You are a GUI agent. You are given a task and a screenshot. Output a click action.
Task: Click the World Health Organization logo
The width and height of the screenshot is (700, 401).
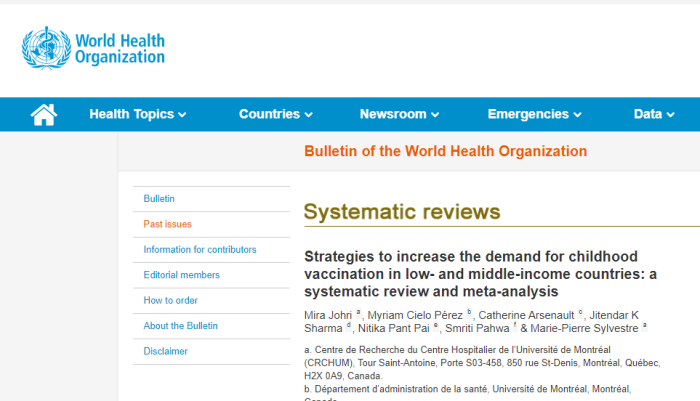[93, 48]
